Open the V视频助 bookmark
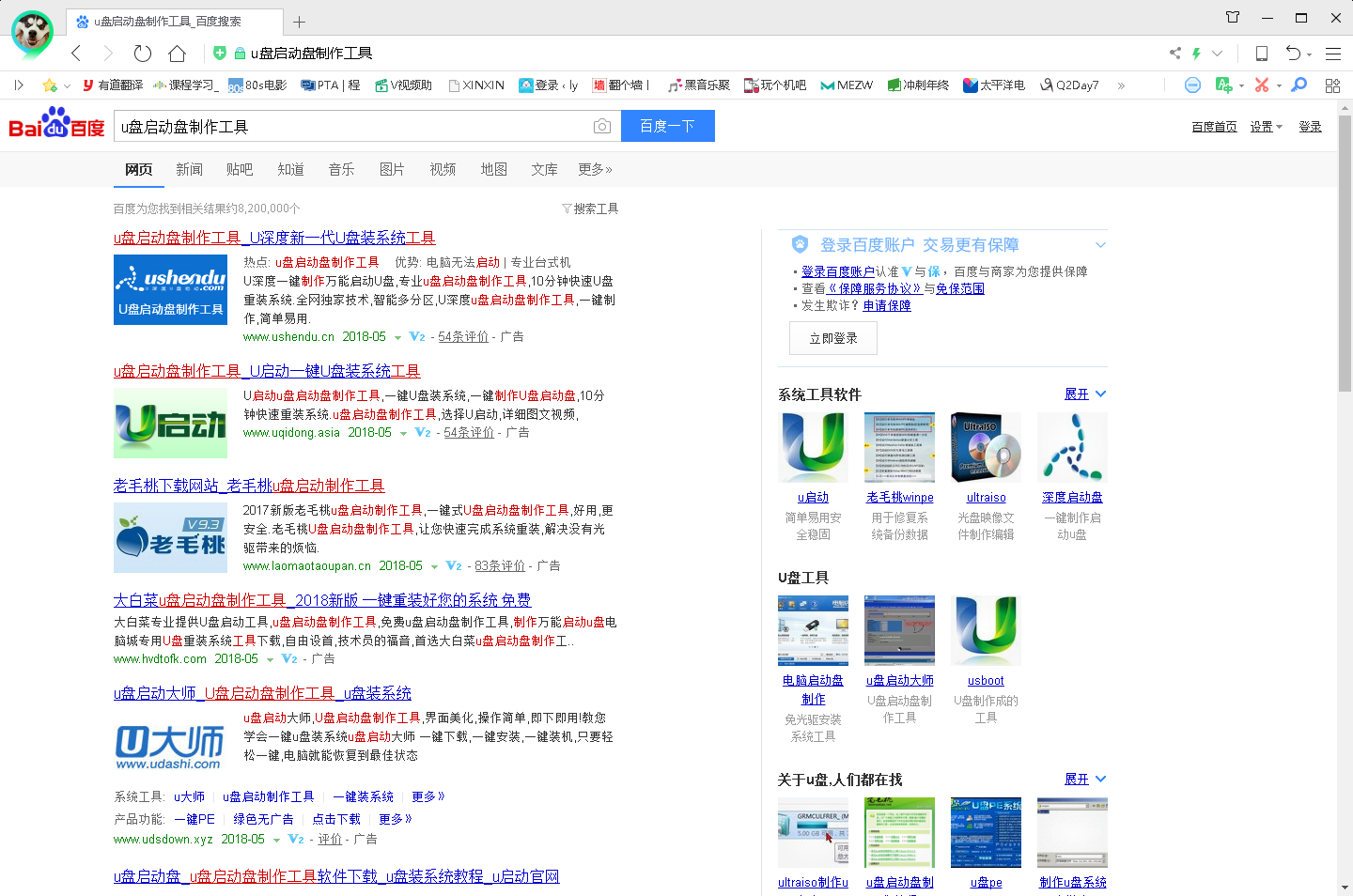The height and width of the screenshot is (896, 1353). 403,85
